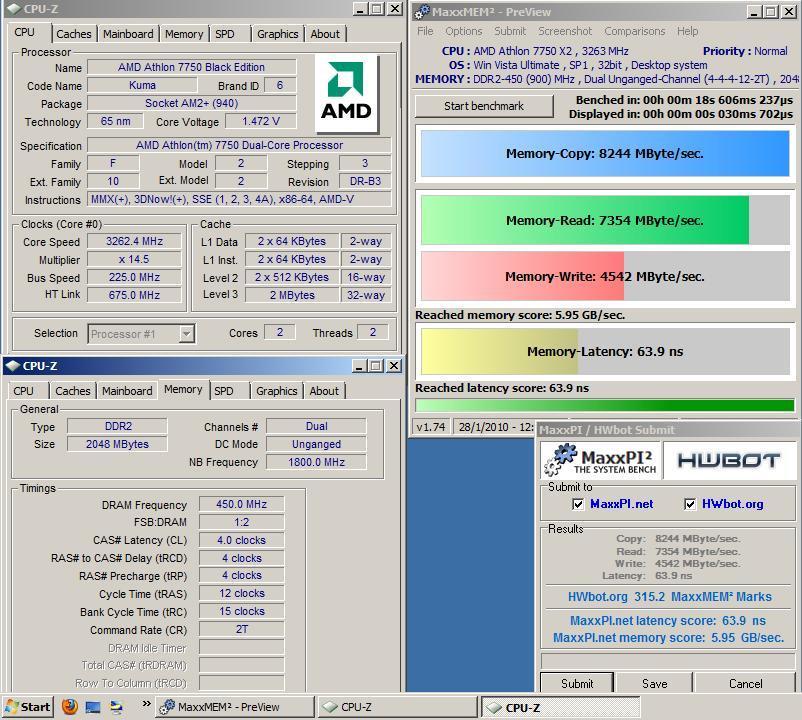Click the Core Speed 3262.4 MHz value

pyautogui.click(x=134, y=241)
